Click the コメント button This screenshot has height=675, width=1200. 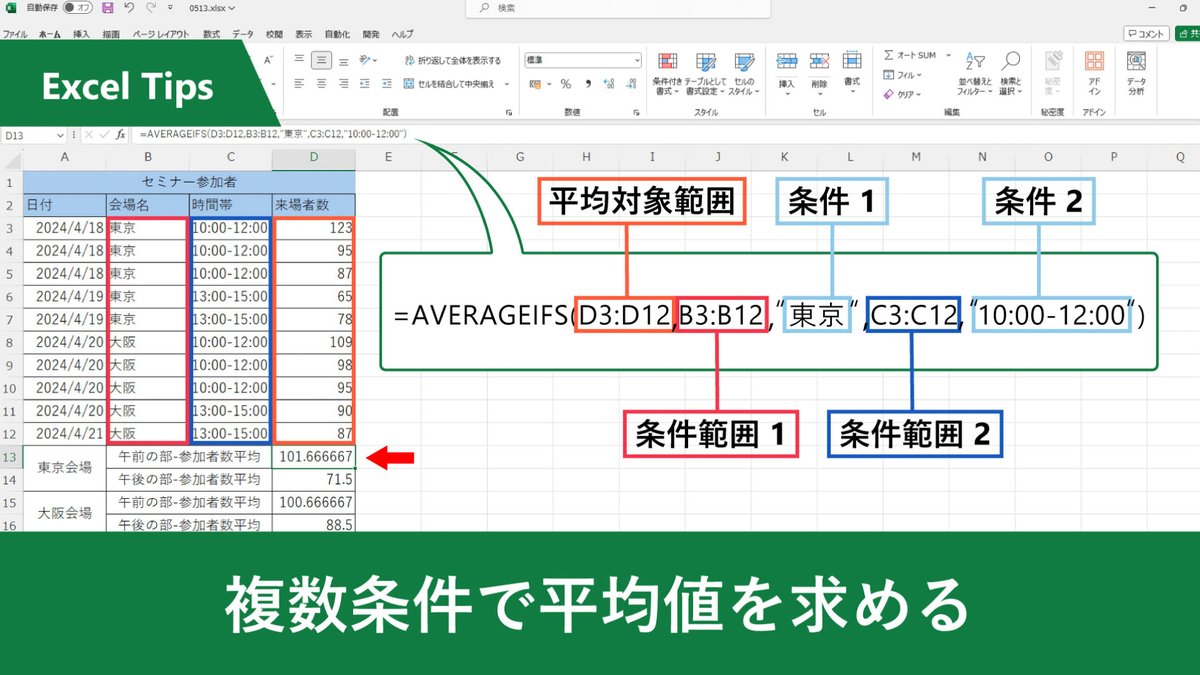(x=1146, y=33)
